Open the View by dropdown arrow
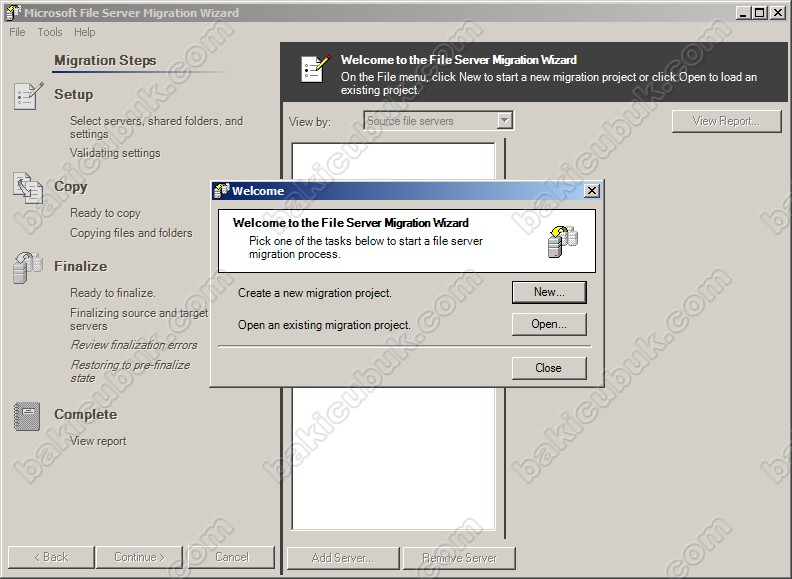 coord(504,121)
